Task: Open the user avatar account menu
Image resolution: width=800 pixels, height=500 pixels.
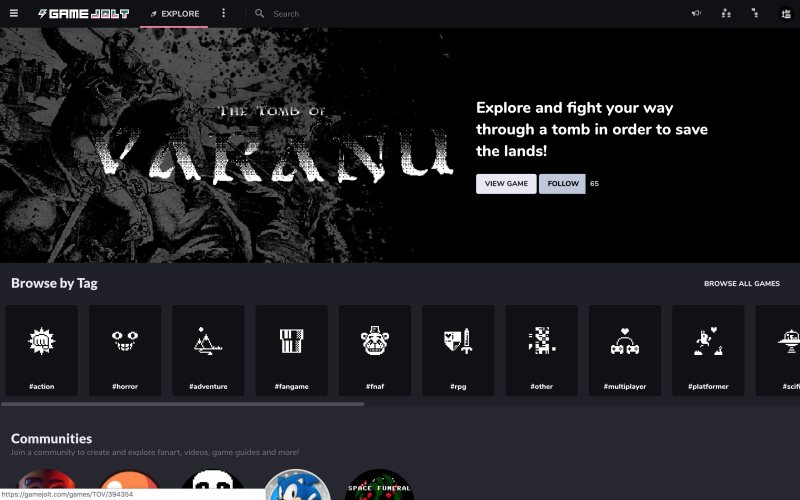Action: pyautogui.click(x=786, y=14)
